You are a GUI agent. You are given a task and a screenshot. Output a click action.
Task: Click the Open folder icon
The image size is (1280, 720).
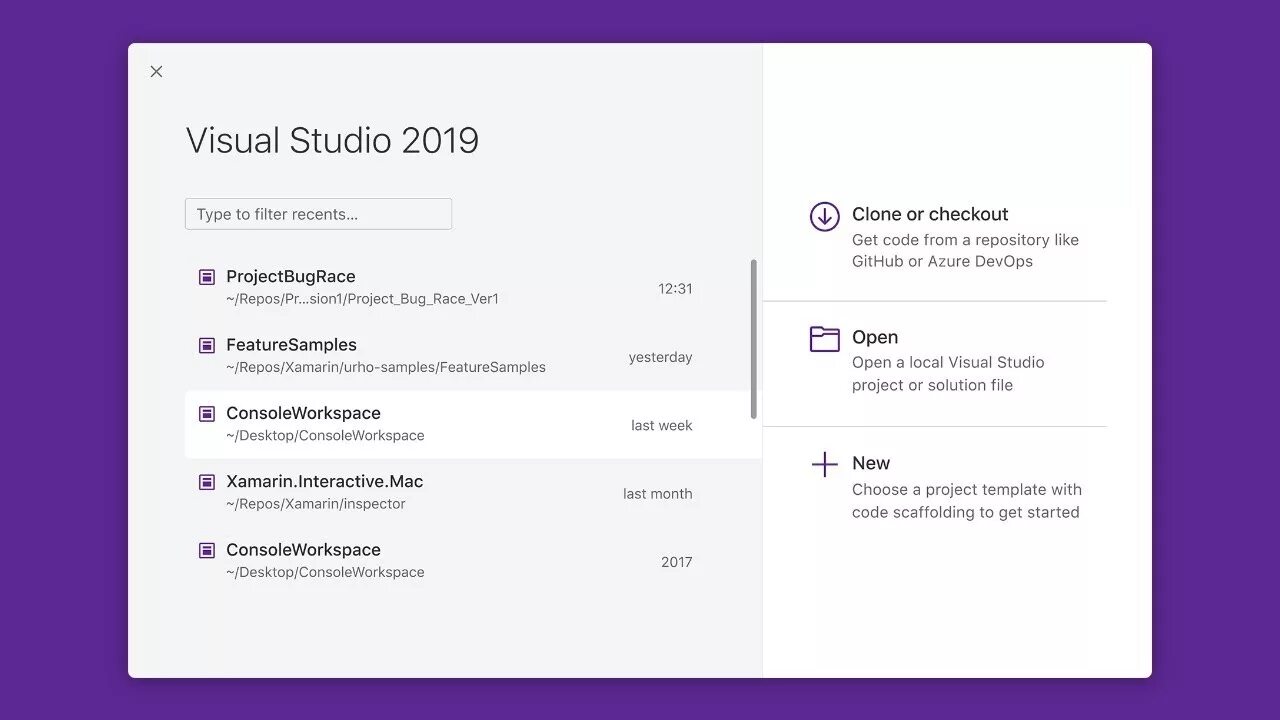point(824,339)
